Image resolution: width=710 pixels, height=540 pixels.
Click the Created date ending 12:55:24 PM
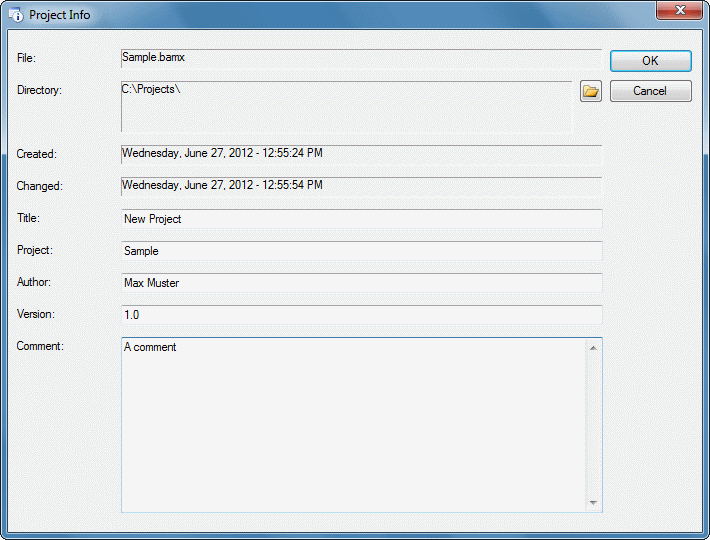[x=361, y=154]
